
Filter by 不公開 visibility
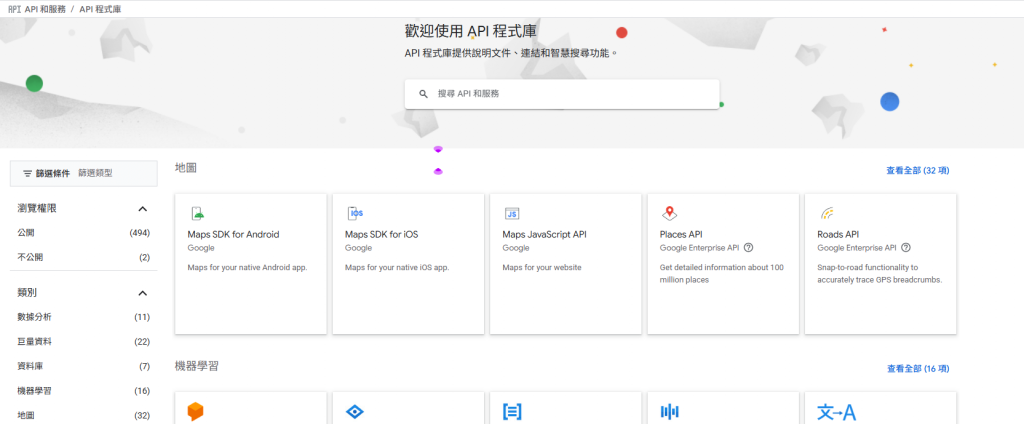[x=84, y=257]
